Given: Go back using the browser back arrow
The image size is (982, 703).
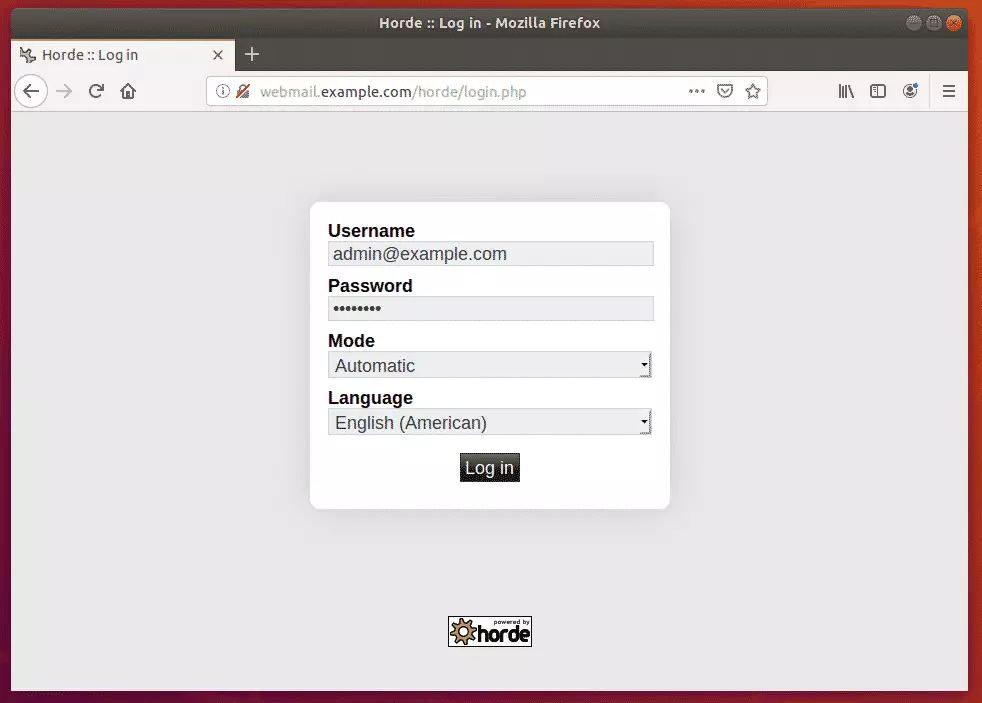Looking at the screenshot, I should click(31, 91).
